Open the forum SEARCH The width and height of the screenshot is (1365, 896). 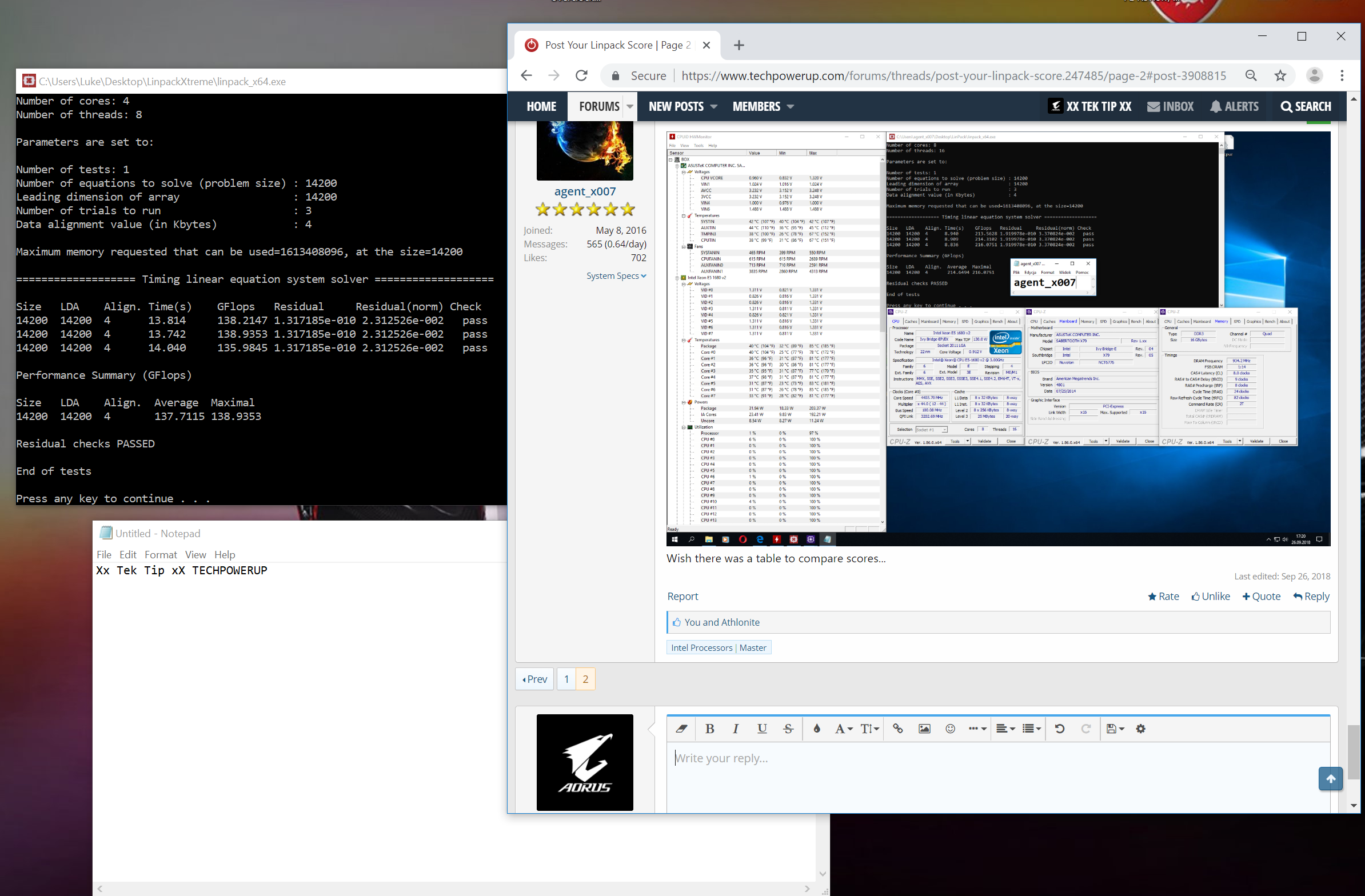click(1306, 107)
